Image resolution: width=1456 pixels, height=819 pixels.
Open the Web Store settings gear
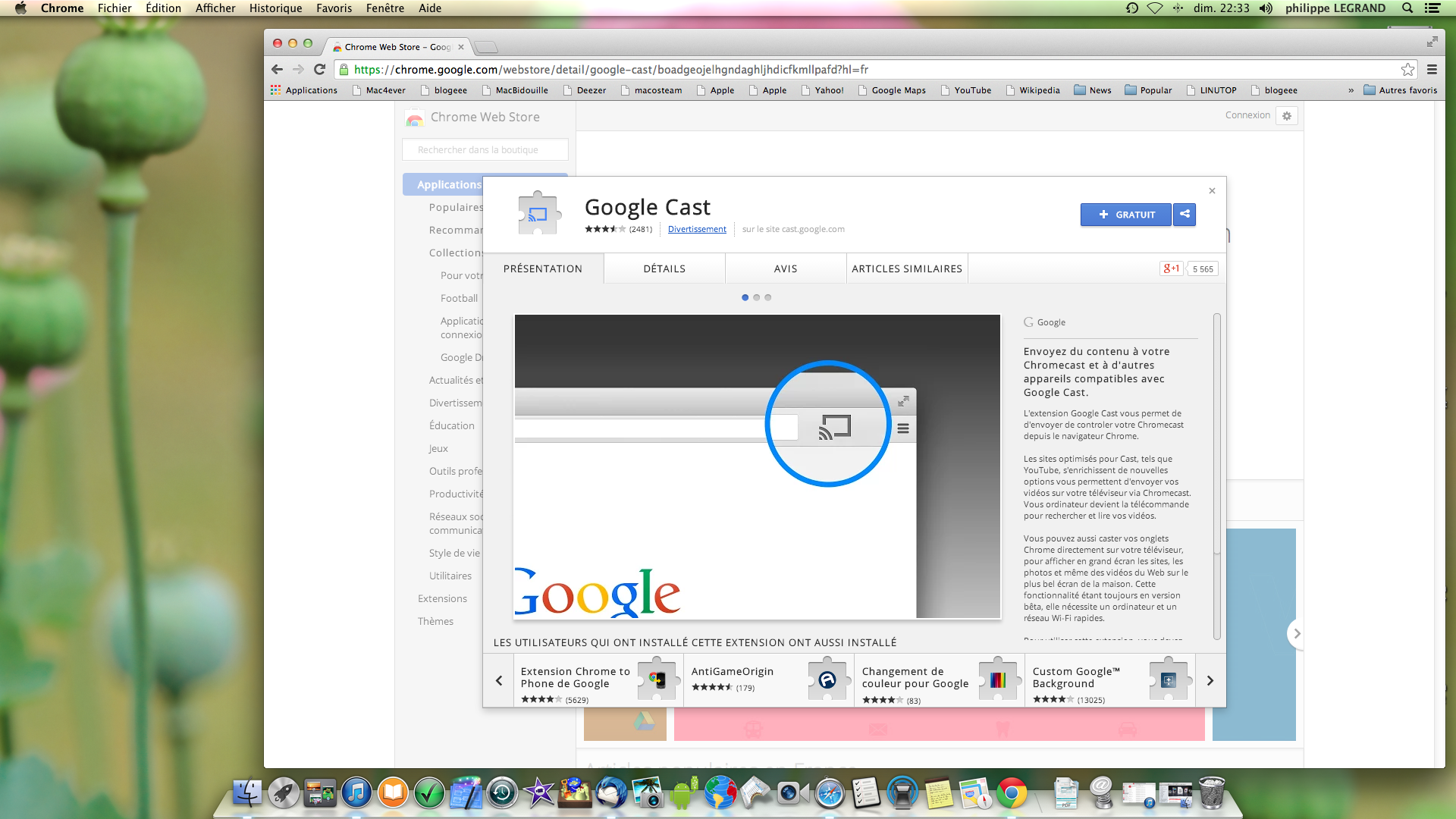pyautogui.click(x=1287, y=116)
